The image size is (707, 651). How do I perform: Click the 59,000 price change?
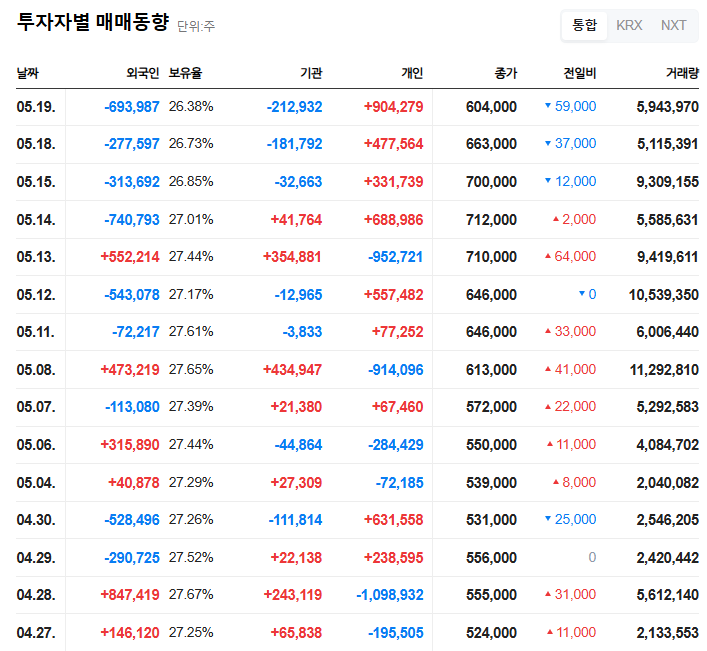(x=570, y=106)
